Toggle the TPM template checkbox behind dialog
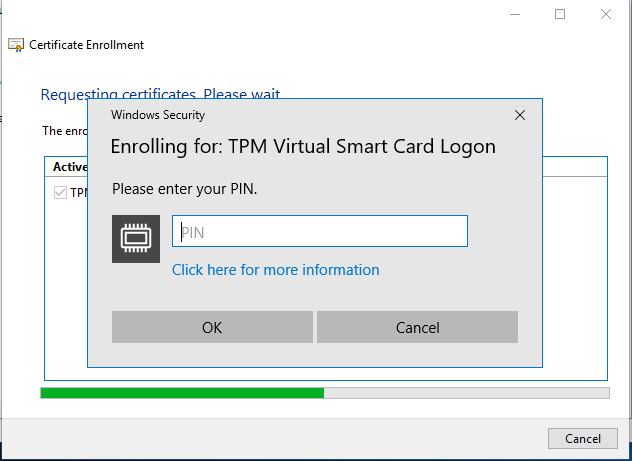 pyautogui.click(x=60, y=192)
